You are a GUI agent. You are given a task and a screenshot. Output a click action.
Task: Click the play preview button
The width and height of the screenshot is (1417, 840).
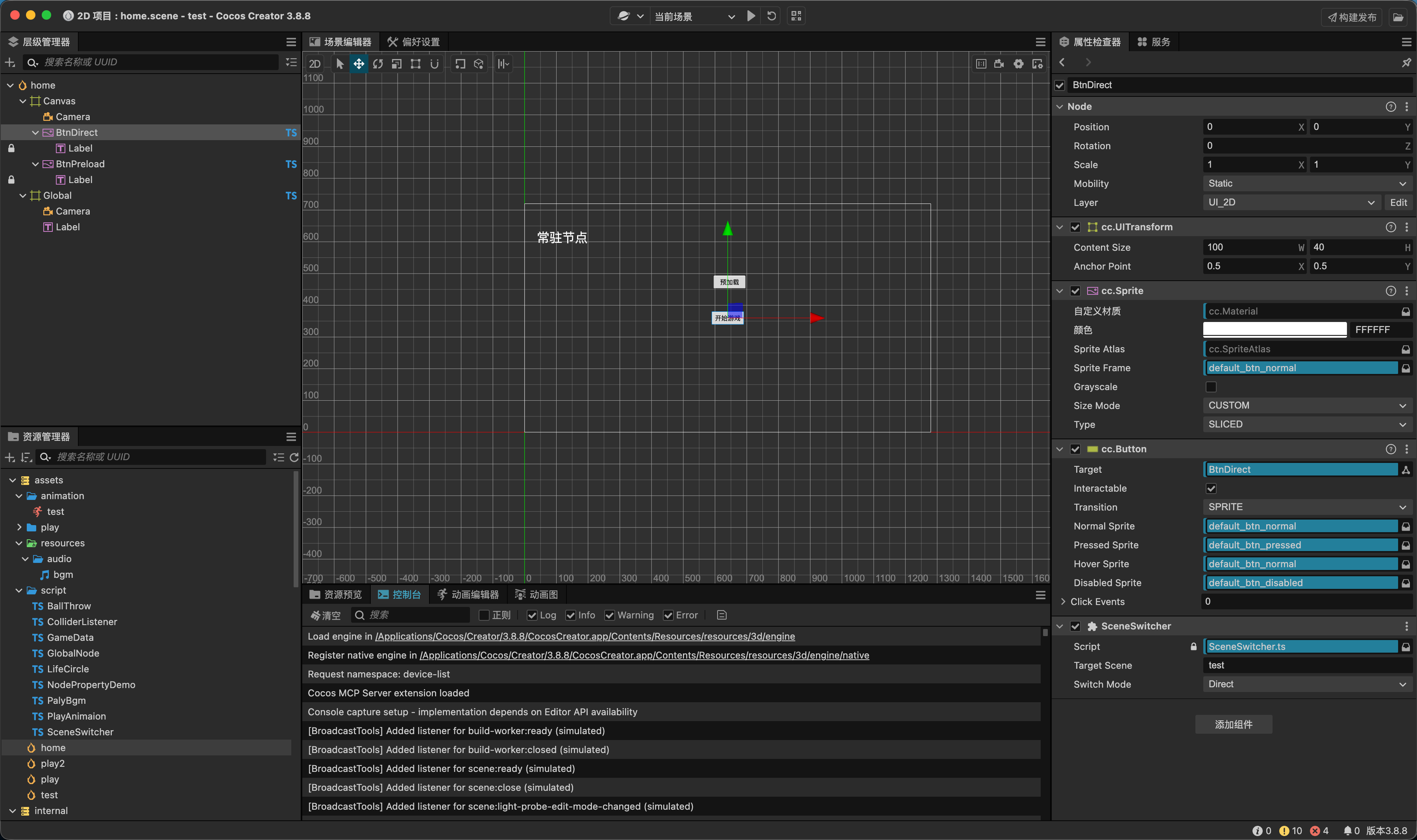[x=751, y=16]
